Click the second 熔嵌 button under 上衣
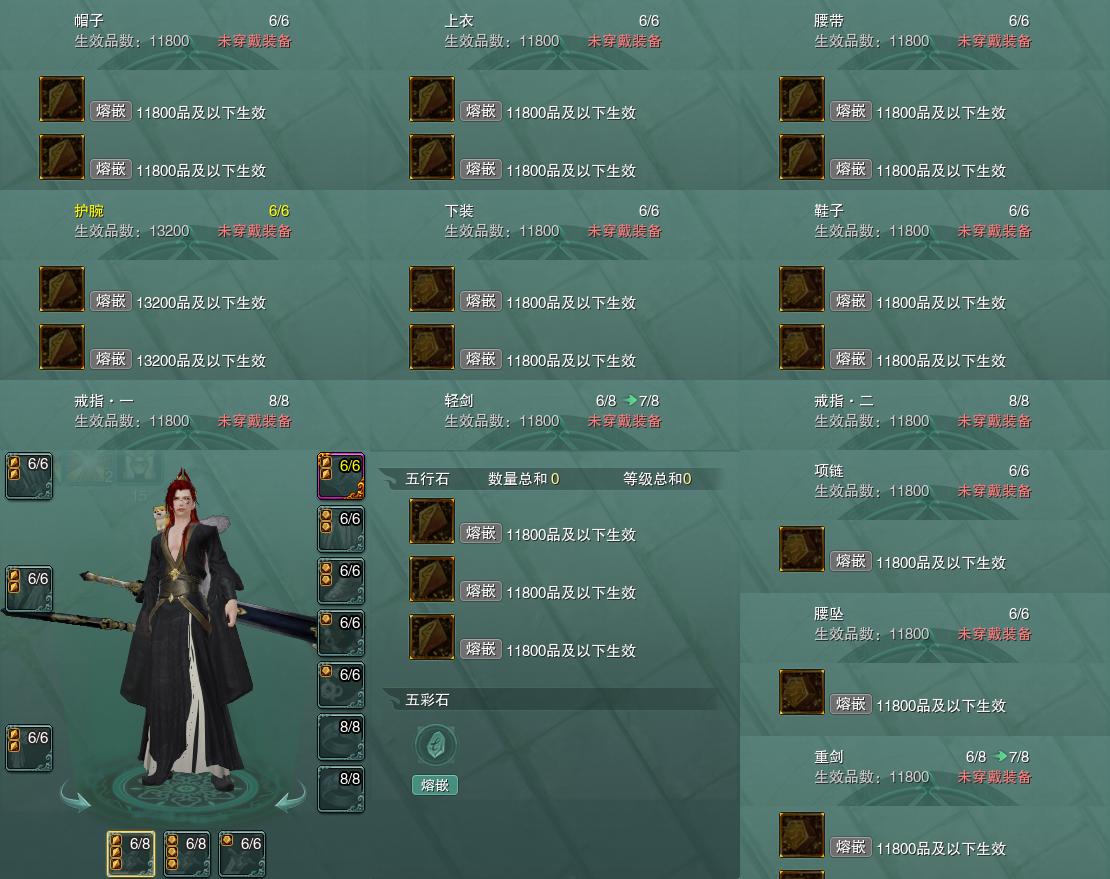 pyautogui.click(x=481, y=168)
